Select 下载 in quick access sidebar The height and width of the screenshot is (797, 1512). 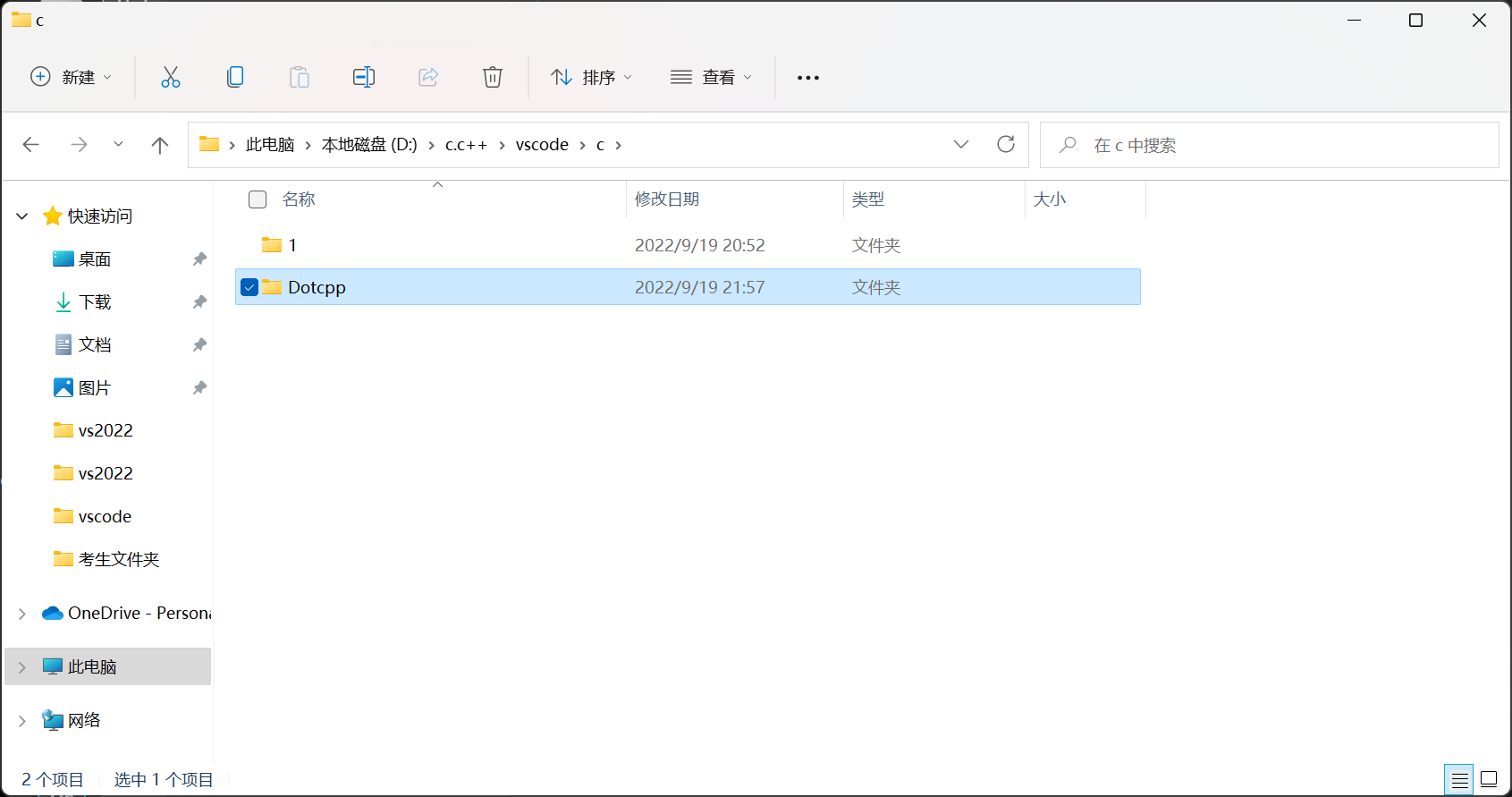pyautogui.click(x=95, y=302)
